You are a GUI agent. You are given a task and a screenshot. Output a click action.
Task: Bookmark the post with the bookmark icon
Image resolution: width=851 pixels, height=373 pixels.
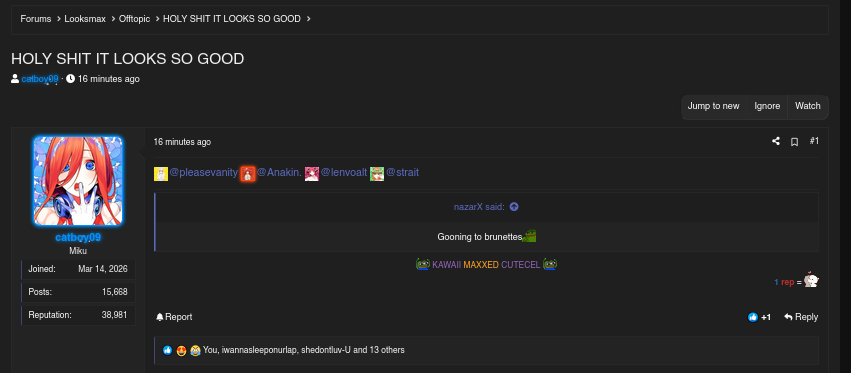click(794, 142)
